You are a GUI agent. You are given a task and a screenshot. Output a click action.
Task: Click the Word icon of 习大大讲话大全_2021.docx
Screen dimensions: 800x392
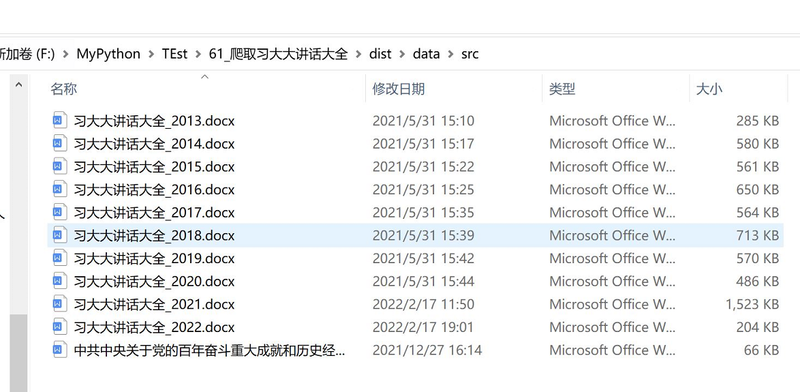59,304
